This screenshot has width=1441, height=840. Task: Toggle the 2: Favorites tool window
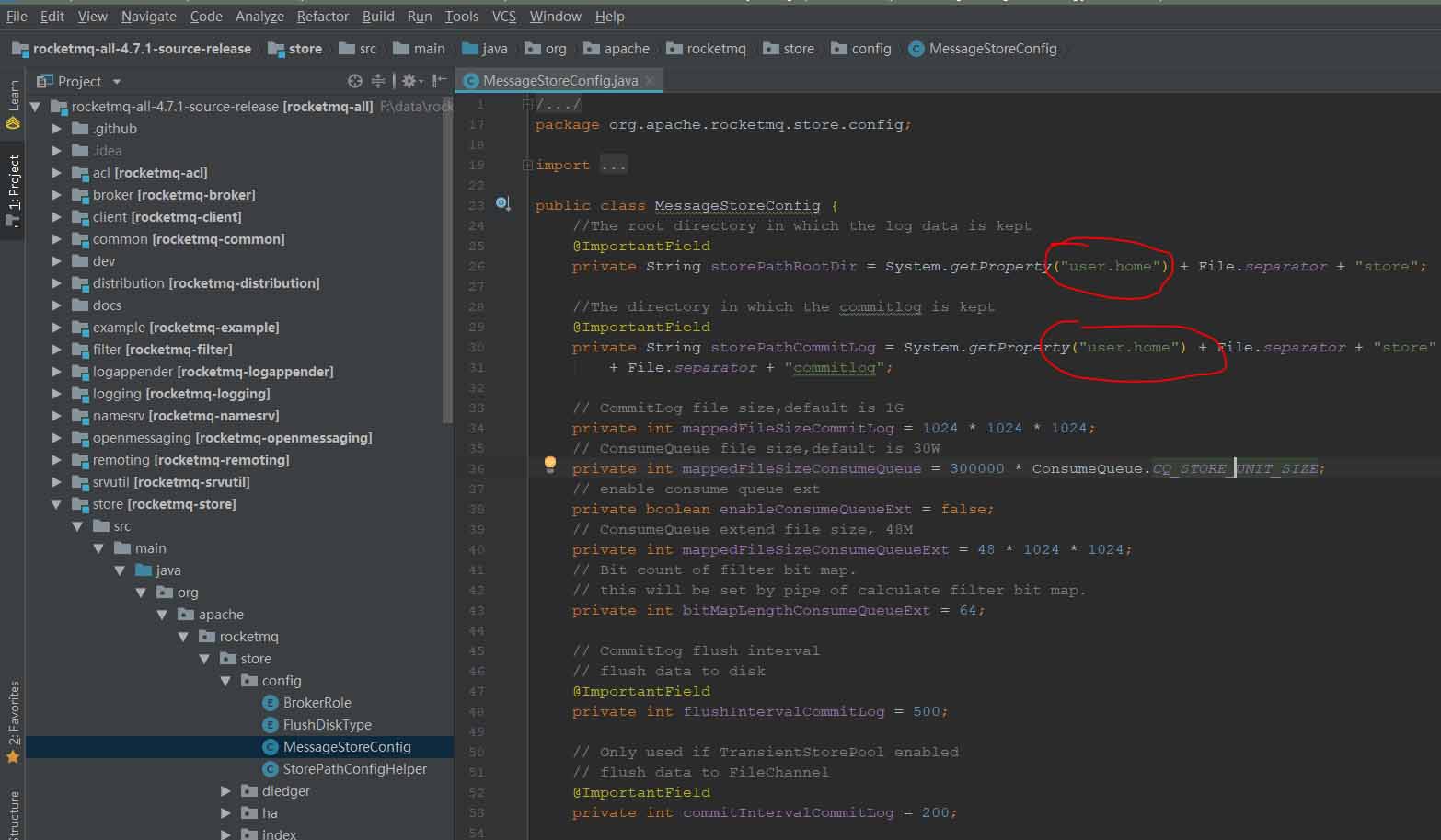click(13, 722)
